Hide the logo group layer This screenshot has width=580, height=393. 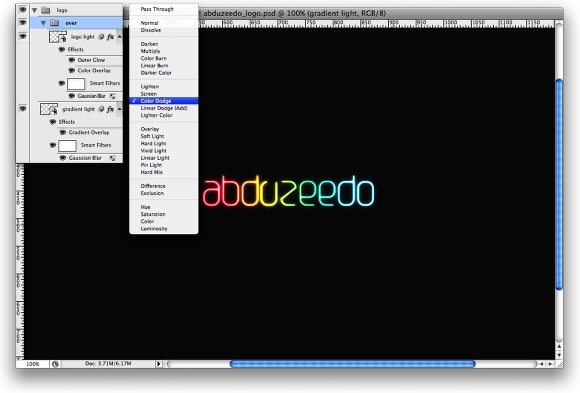pyautogui.click(x=23, y=10)
